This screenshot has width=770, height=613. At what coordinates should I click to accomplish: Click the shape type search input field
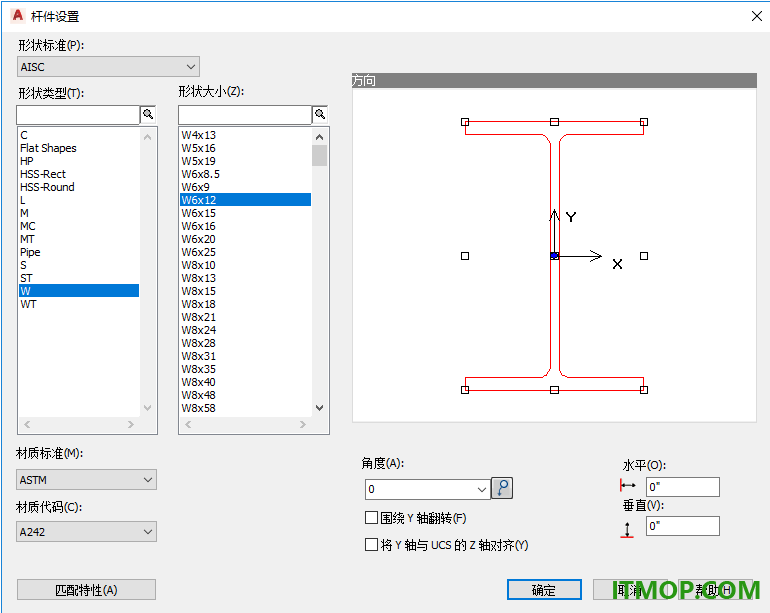(78, 115)
